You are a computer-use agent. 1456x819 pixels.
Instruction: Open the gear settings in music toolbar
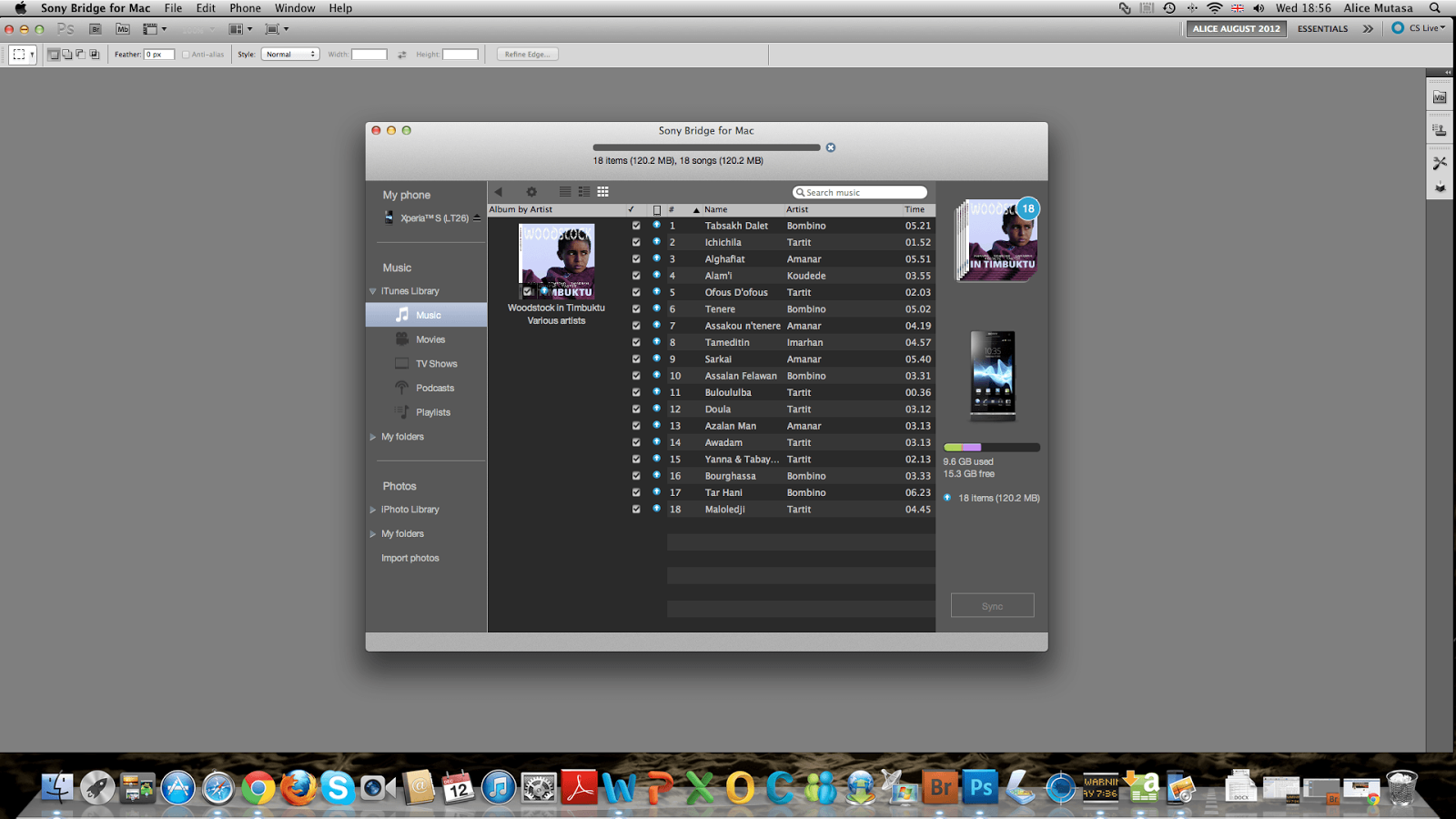(x=531, y=192)
